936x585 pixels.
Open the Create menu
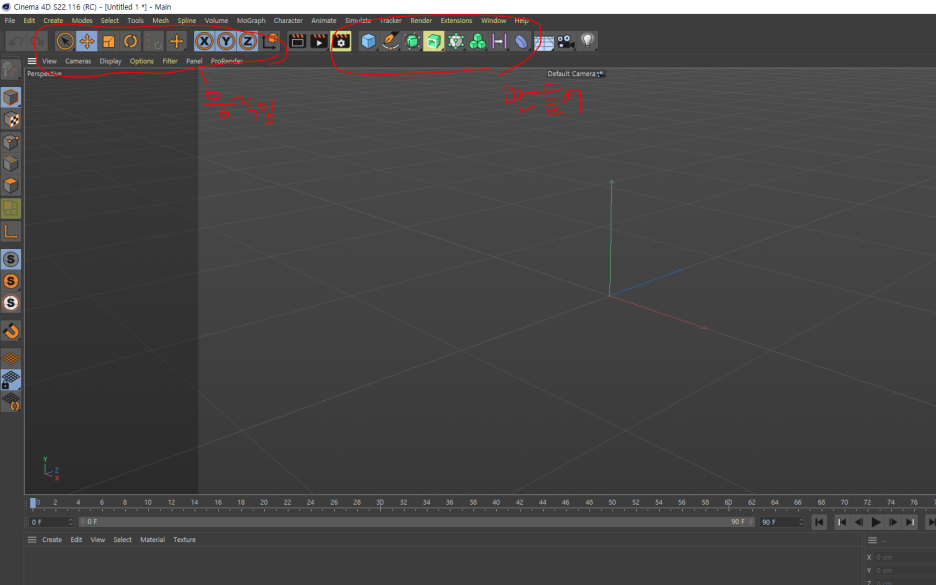click(53, 20)
